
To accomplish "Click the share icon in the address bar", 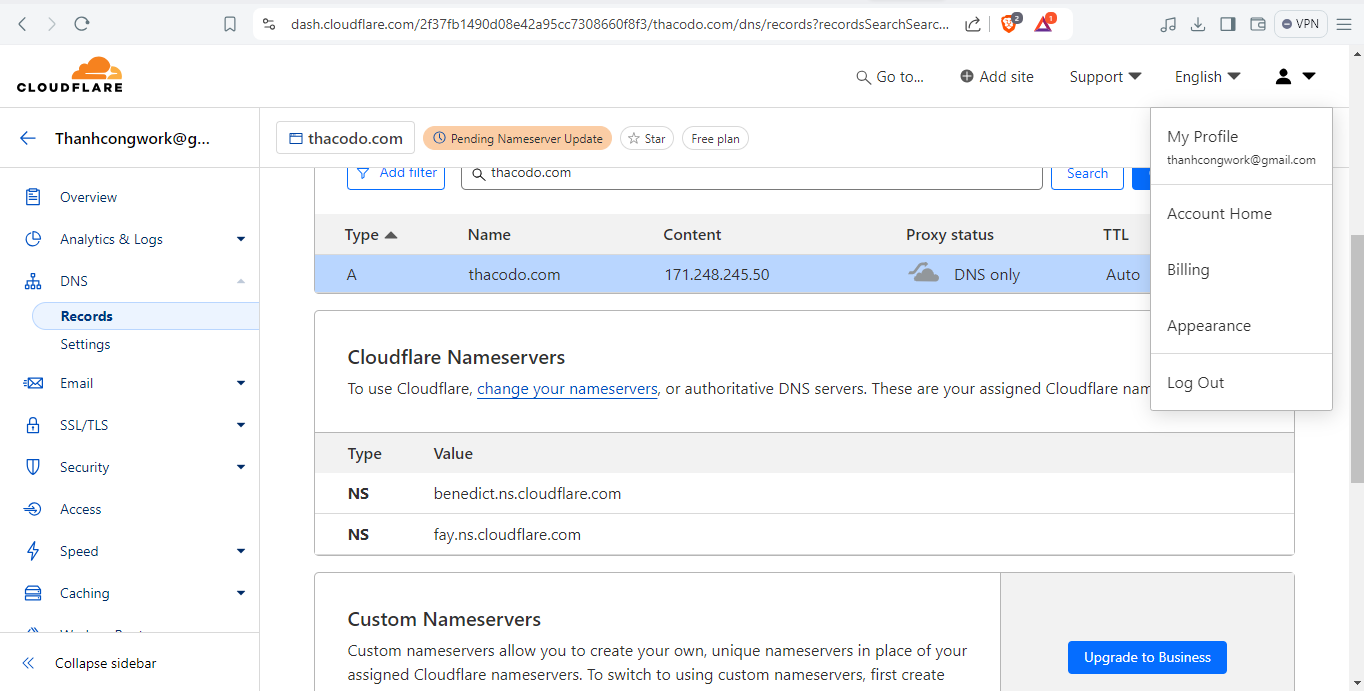I will [x=973, y=24].
